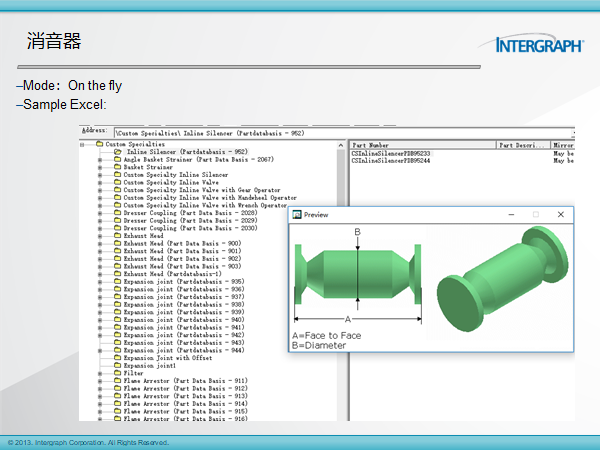Viewport: 600px width, 450px height.
Task: Expand Flame Arrestor 912 node
Action: click(100, 389)
